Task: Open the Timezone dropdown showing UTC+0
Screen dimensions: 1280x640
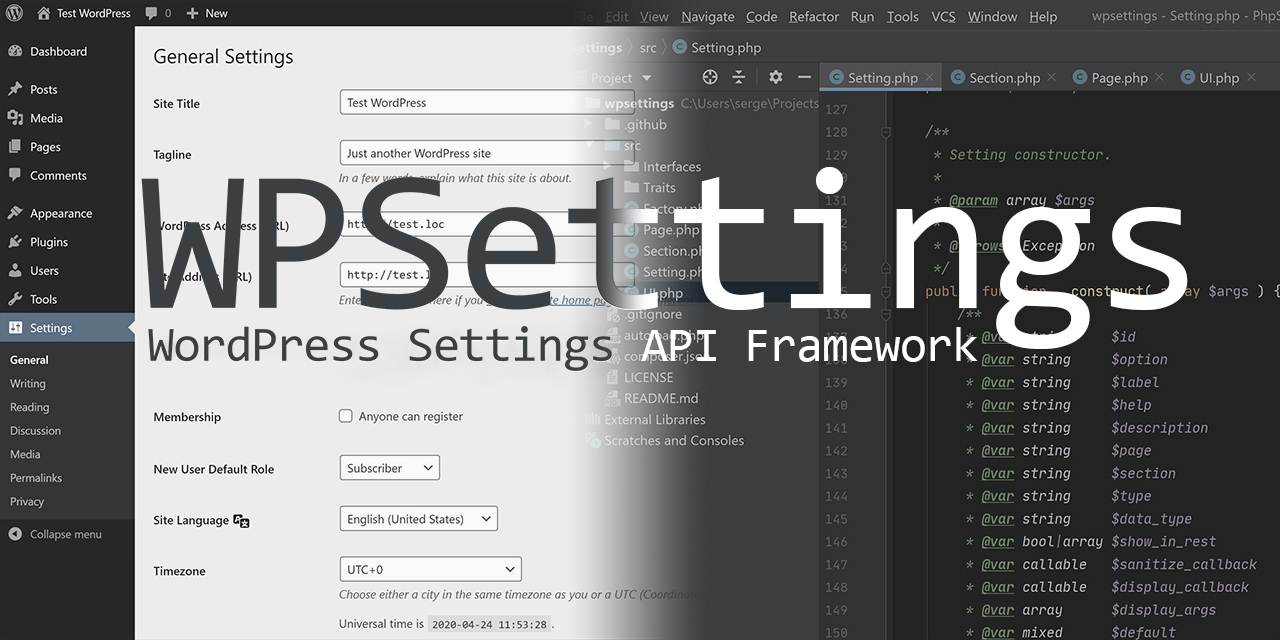Action: click(x=430, y=568)
